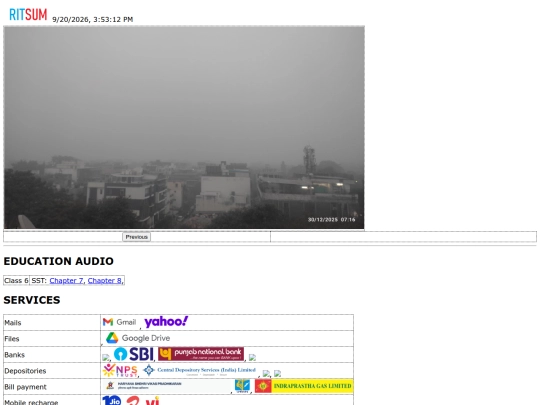Open Central Depository Services logo

tap(199, 370)
